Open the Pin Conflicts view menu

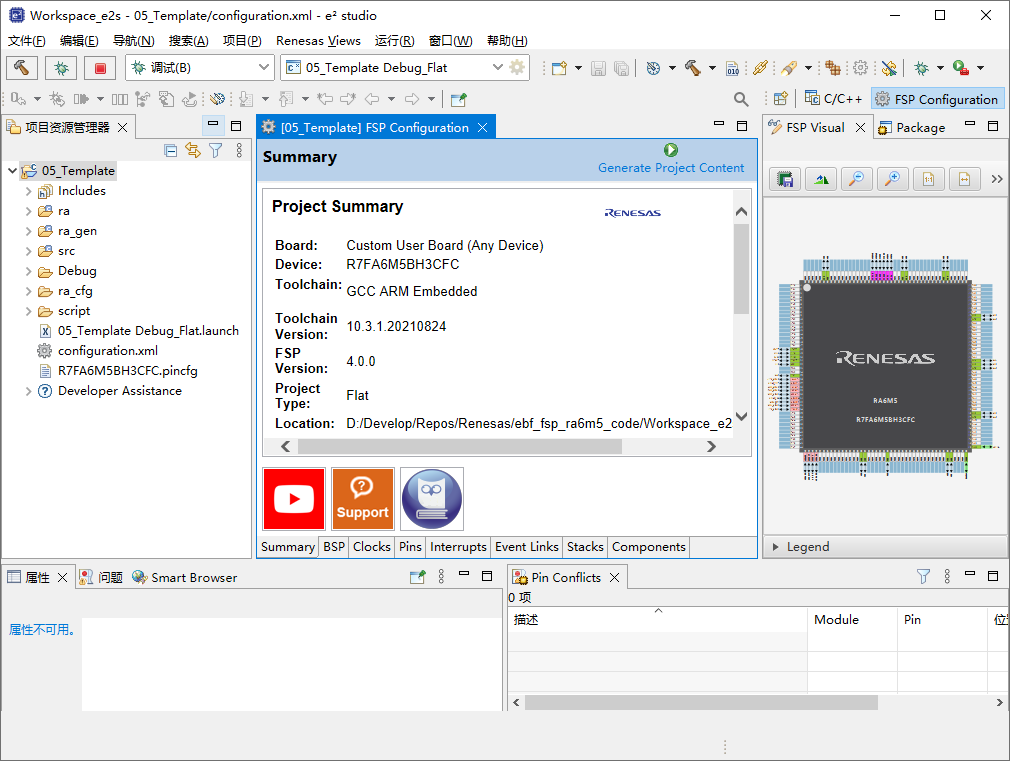tap(947, 576)
